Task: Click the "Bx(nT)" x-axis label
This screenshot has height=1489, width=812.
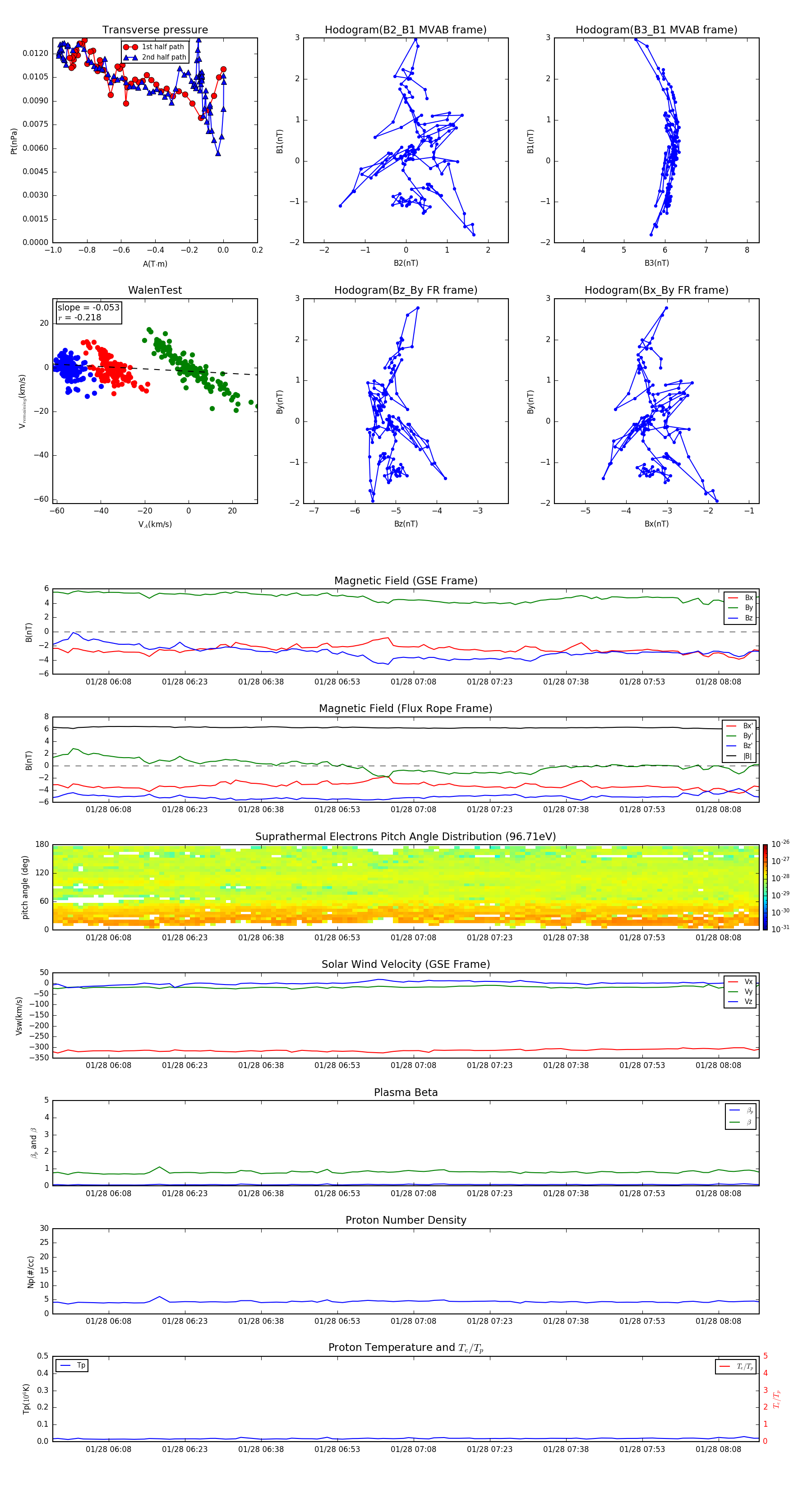Action: pyautogui.click(x=656, y=524)
